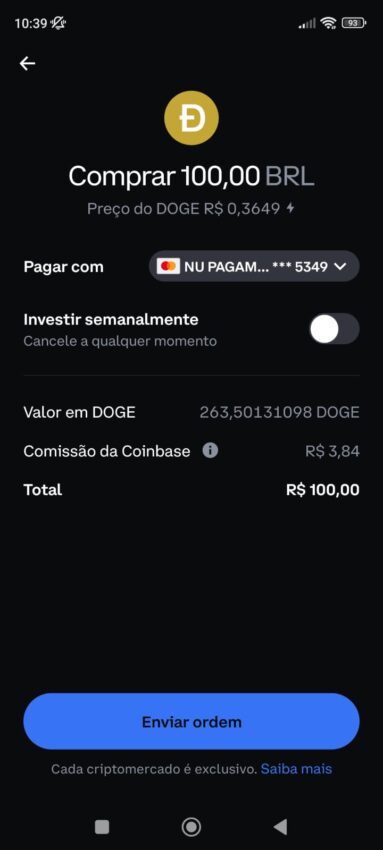Tap the Valor em DOGE amount
Viewport: 383px width, 850px height.
280,413
